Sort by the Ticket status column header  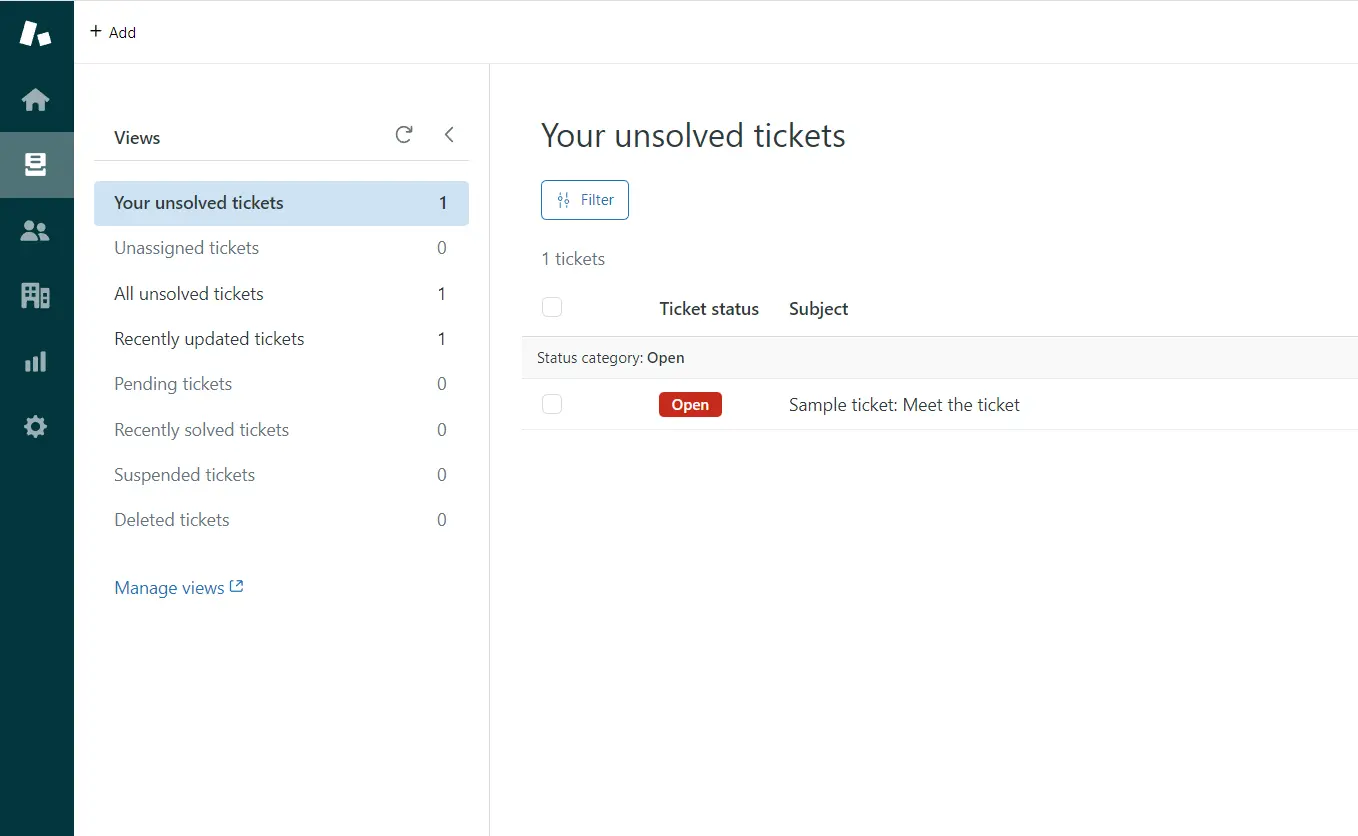coord(709,309)
